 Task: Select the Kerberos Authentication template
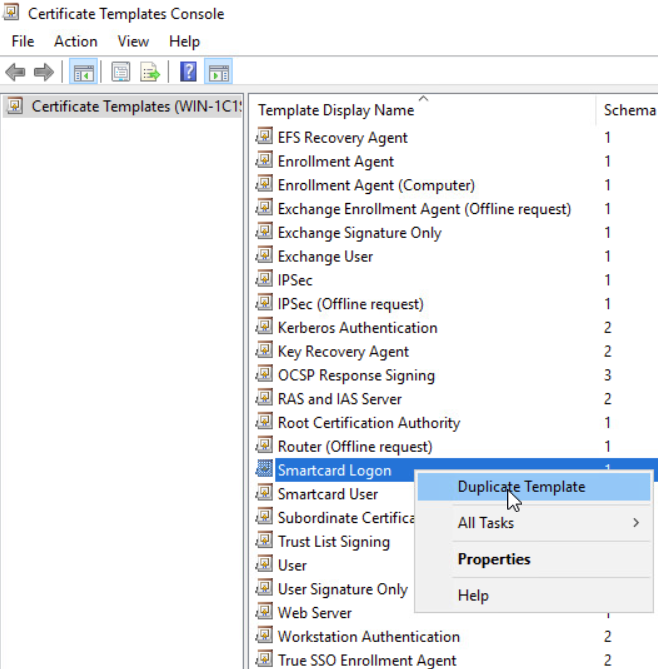point(358,328)
